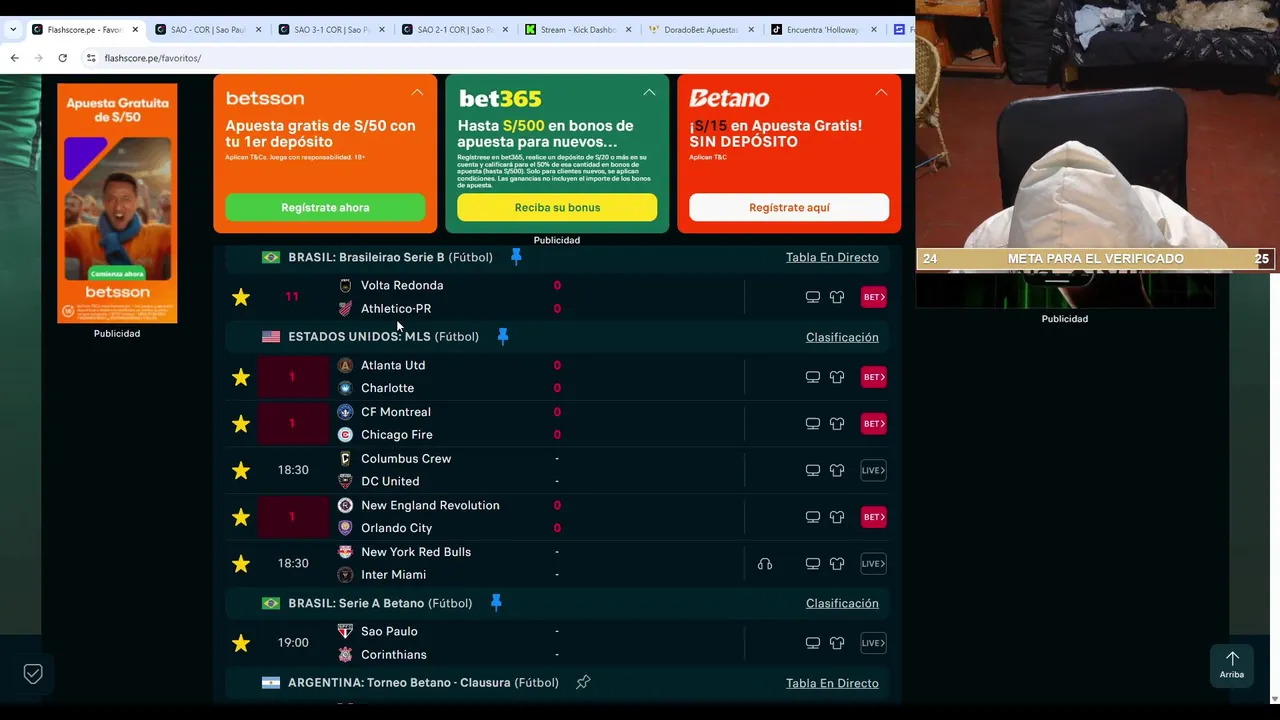Open TV icon for Columbus Crew match
Viewport: 1280px width, 720px height.
click(813, 470)
